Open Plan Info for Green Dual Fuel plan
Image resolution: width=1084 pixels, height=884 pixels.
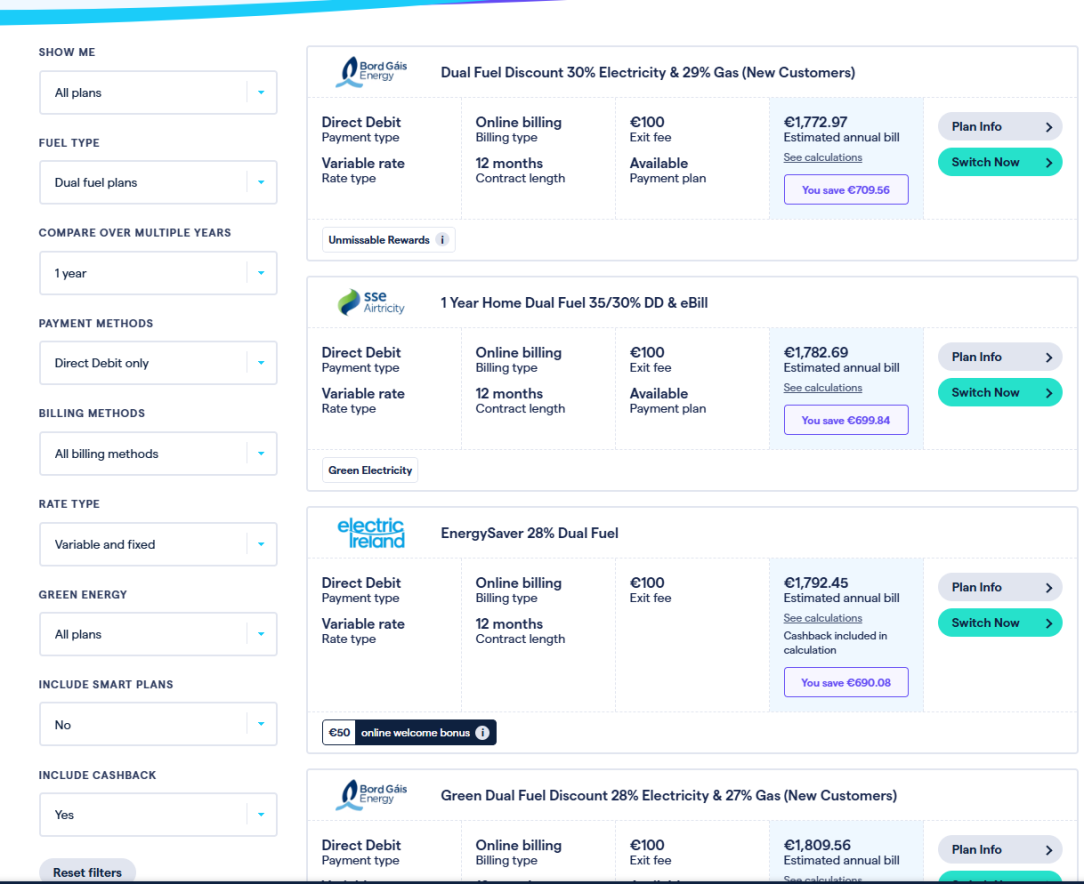pos(1000,849)
